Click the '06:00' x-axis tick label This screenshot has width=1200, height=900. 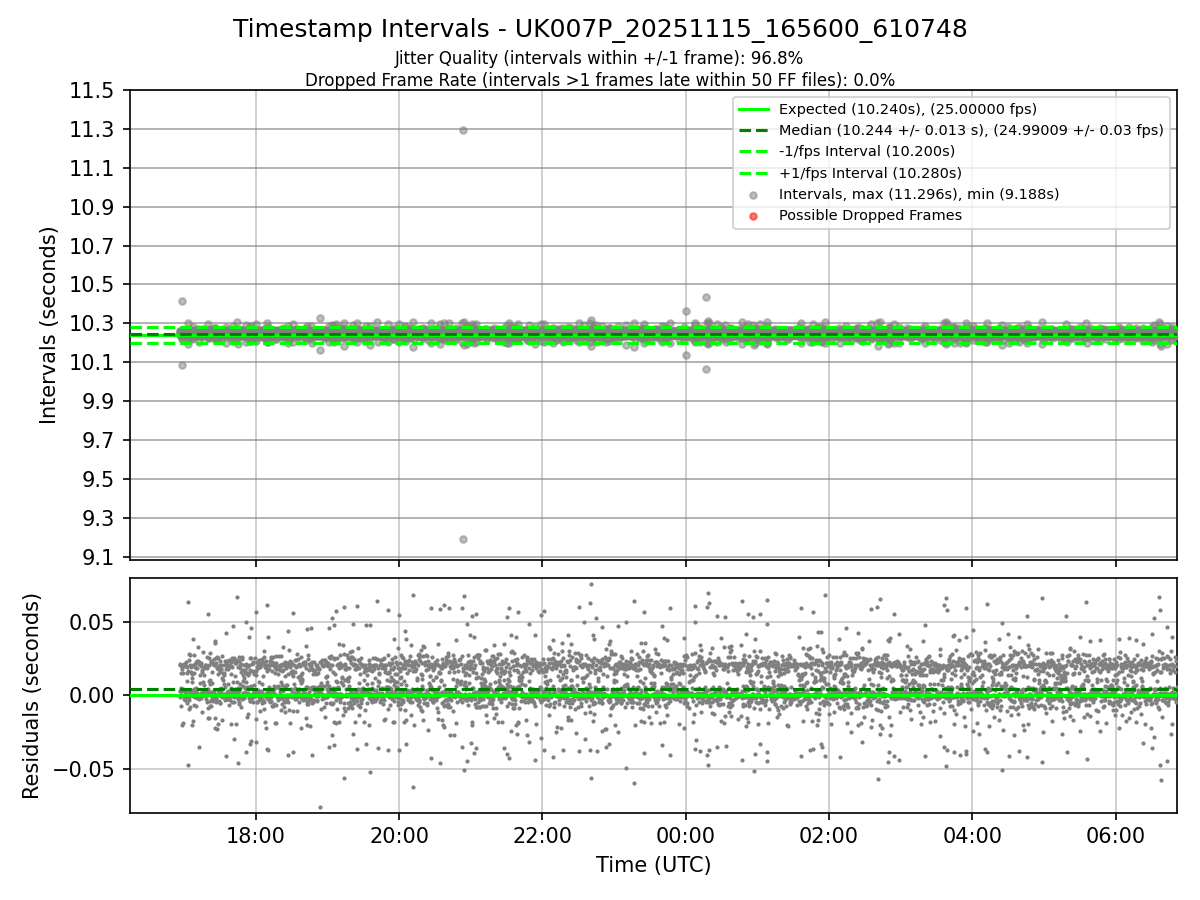[1115, 834]
